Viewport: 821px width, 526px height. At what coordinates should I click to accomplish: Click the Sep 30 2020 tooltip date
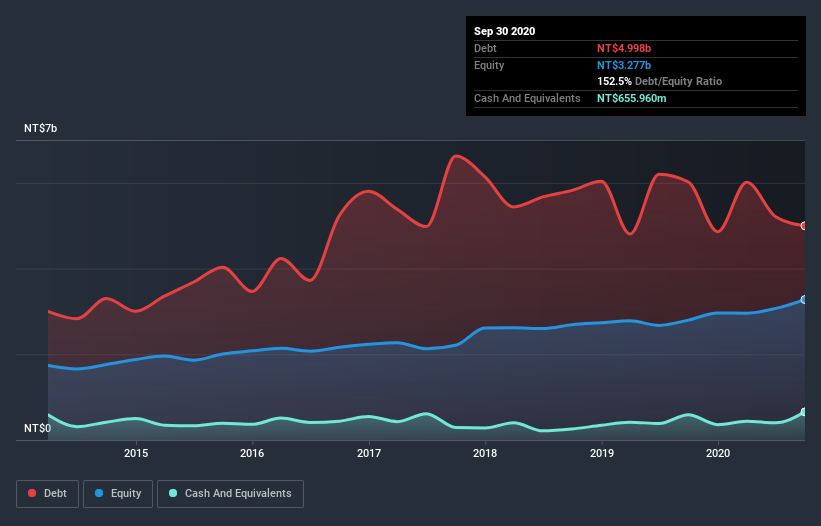[504, 31]
